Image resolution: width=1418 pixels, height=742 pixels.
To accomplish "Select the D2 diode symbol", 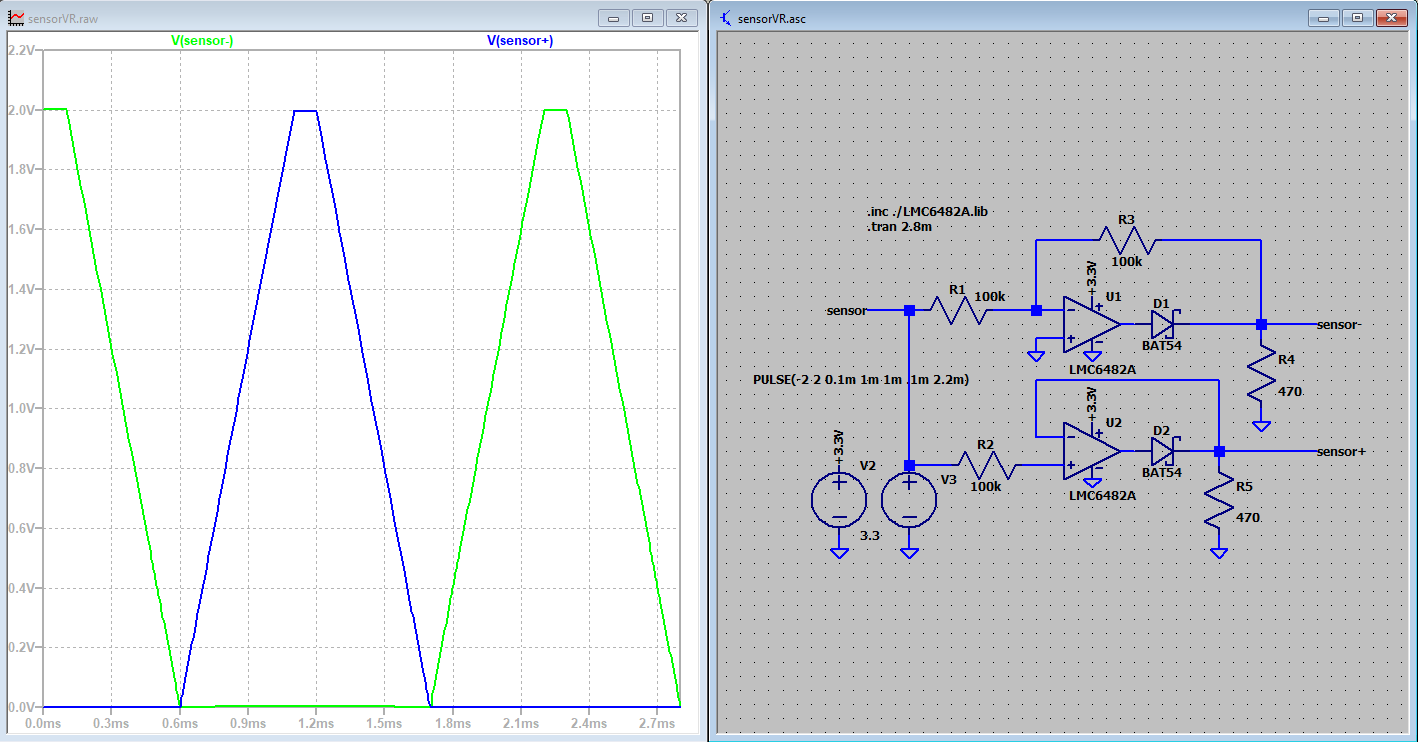I will point(1161,451).
